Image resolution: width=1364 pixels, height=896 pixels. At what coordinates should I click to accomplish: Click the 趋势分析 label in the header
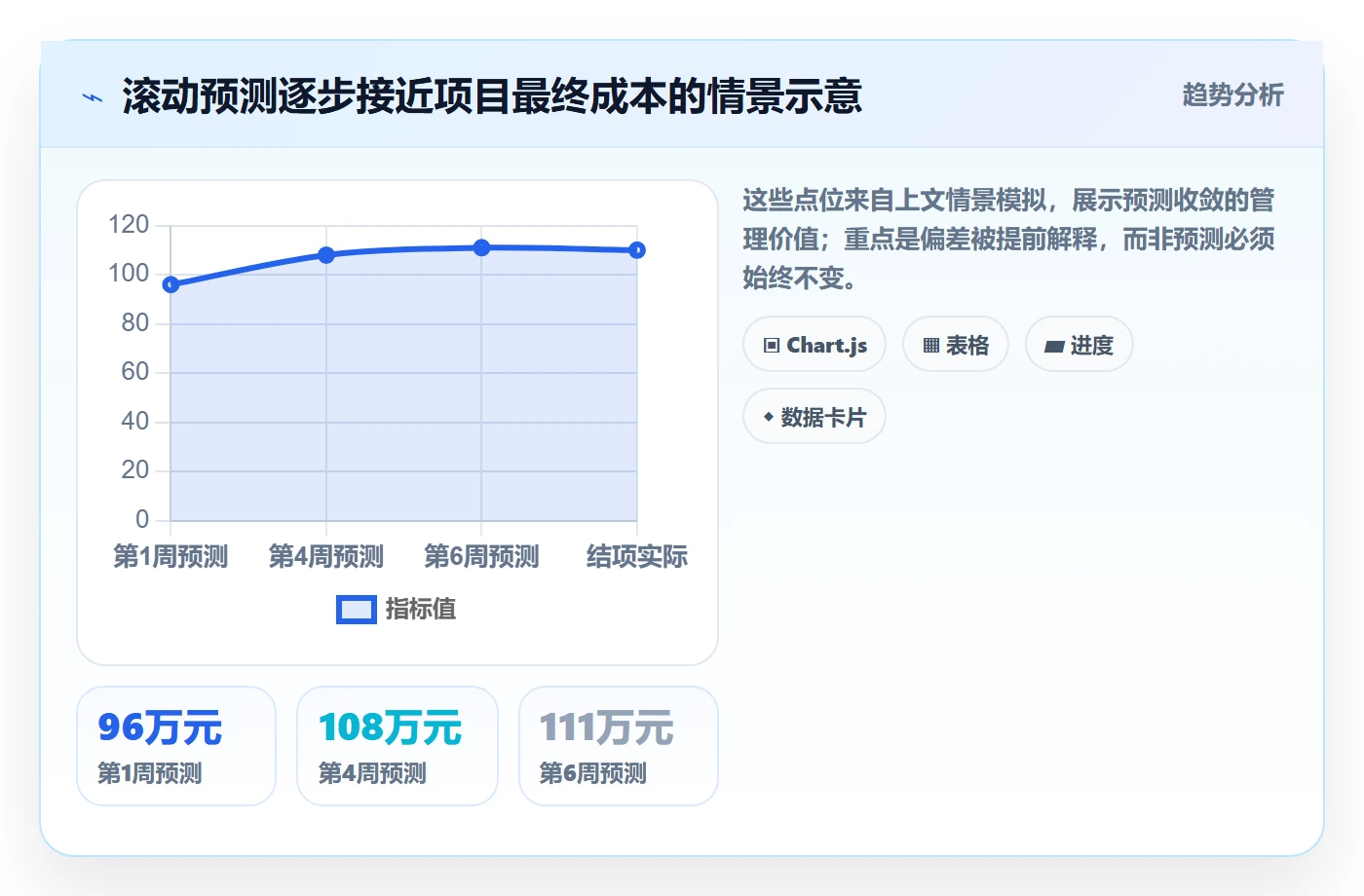pyautogui.click(x=1232, y=94)
